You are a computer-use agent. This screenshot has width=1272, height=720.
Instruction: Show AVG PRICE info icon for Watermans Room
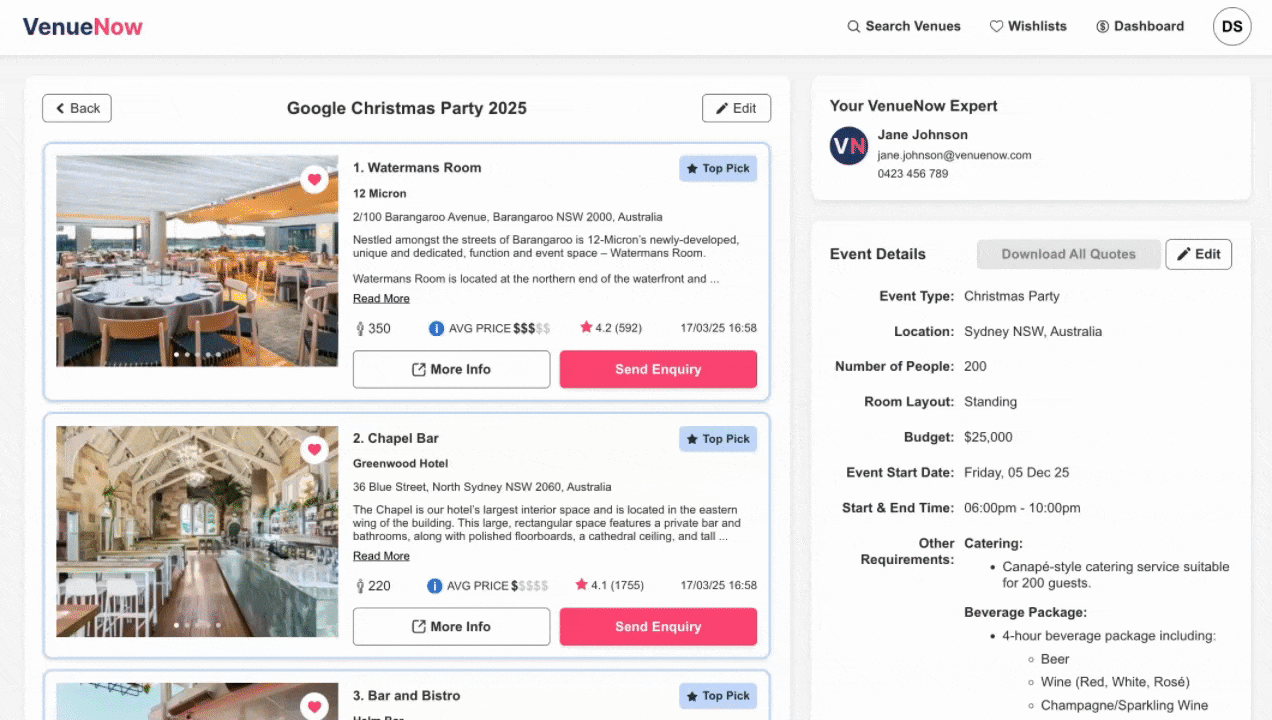click(x=436, y=328)
